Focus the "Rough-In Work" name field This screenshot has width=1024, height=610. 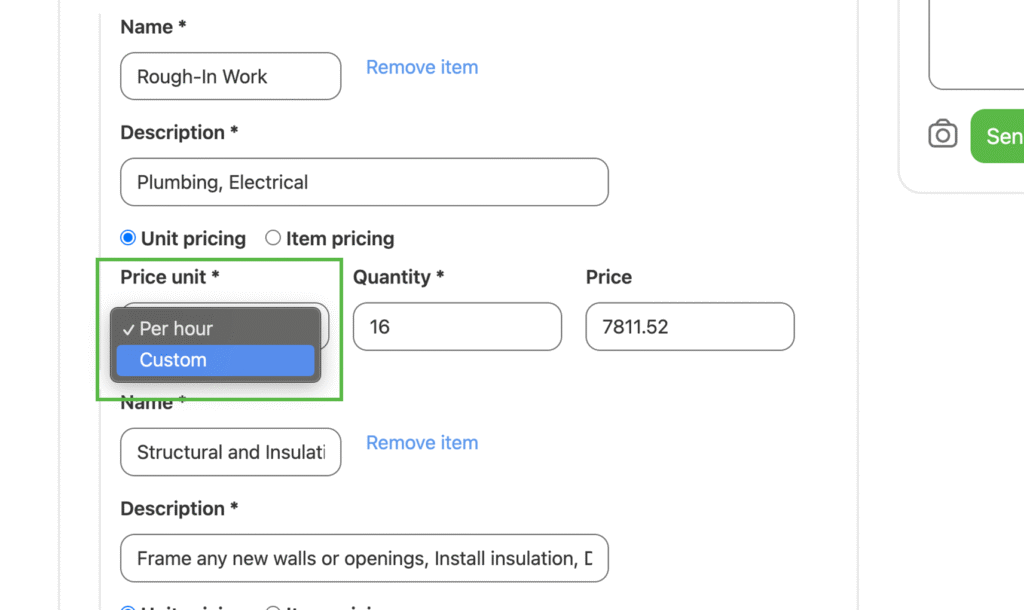(x=230, y=76)
